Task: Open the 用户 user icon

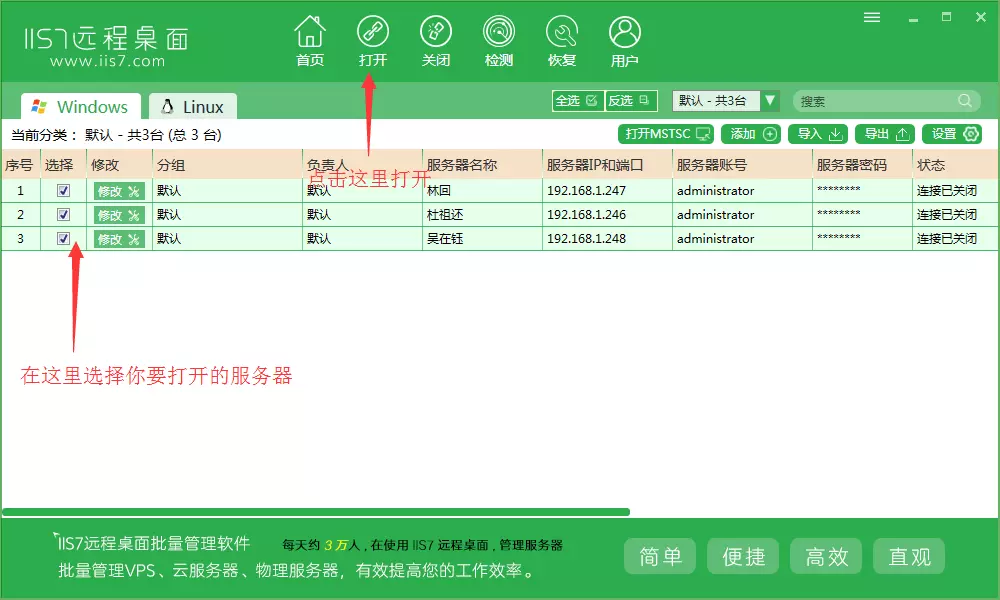Action: coord(624,41)
